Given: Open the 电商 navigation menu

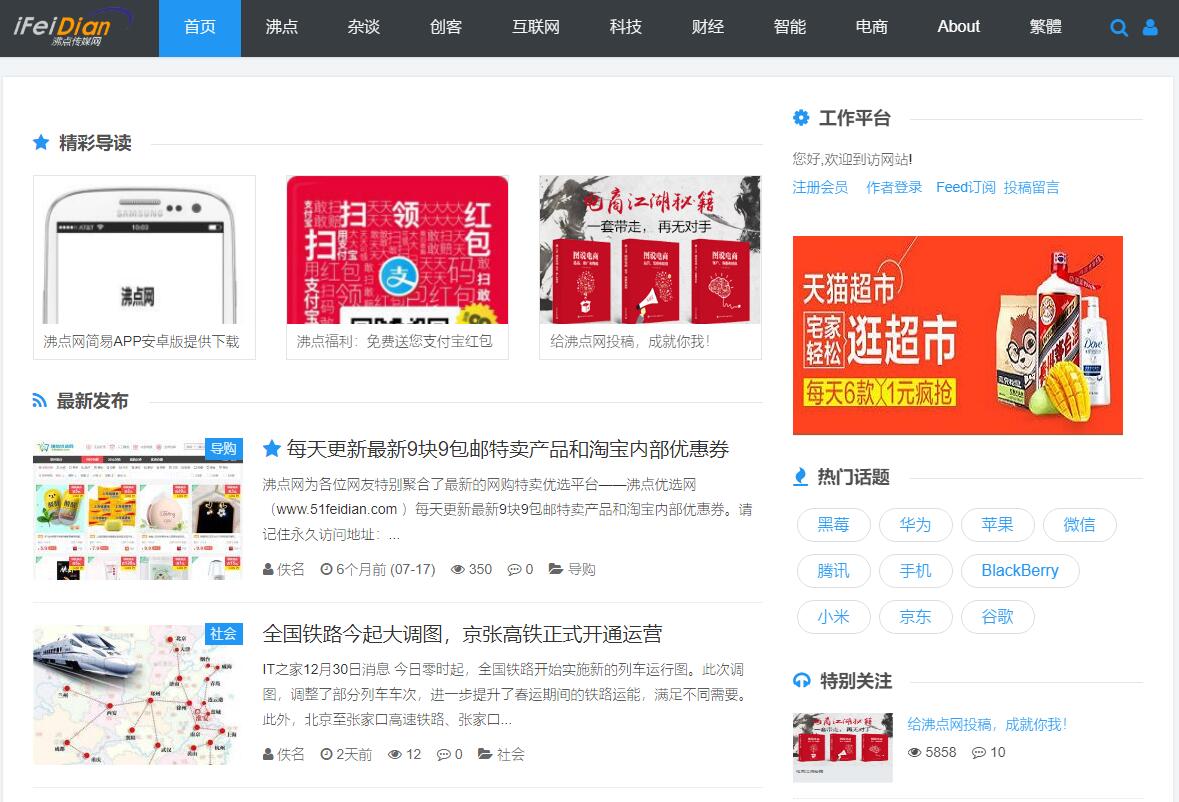Looking at the screenshot, I should 871,28.
